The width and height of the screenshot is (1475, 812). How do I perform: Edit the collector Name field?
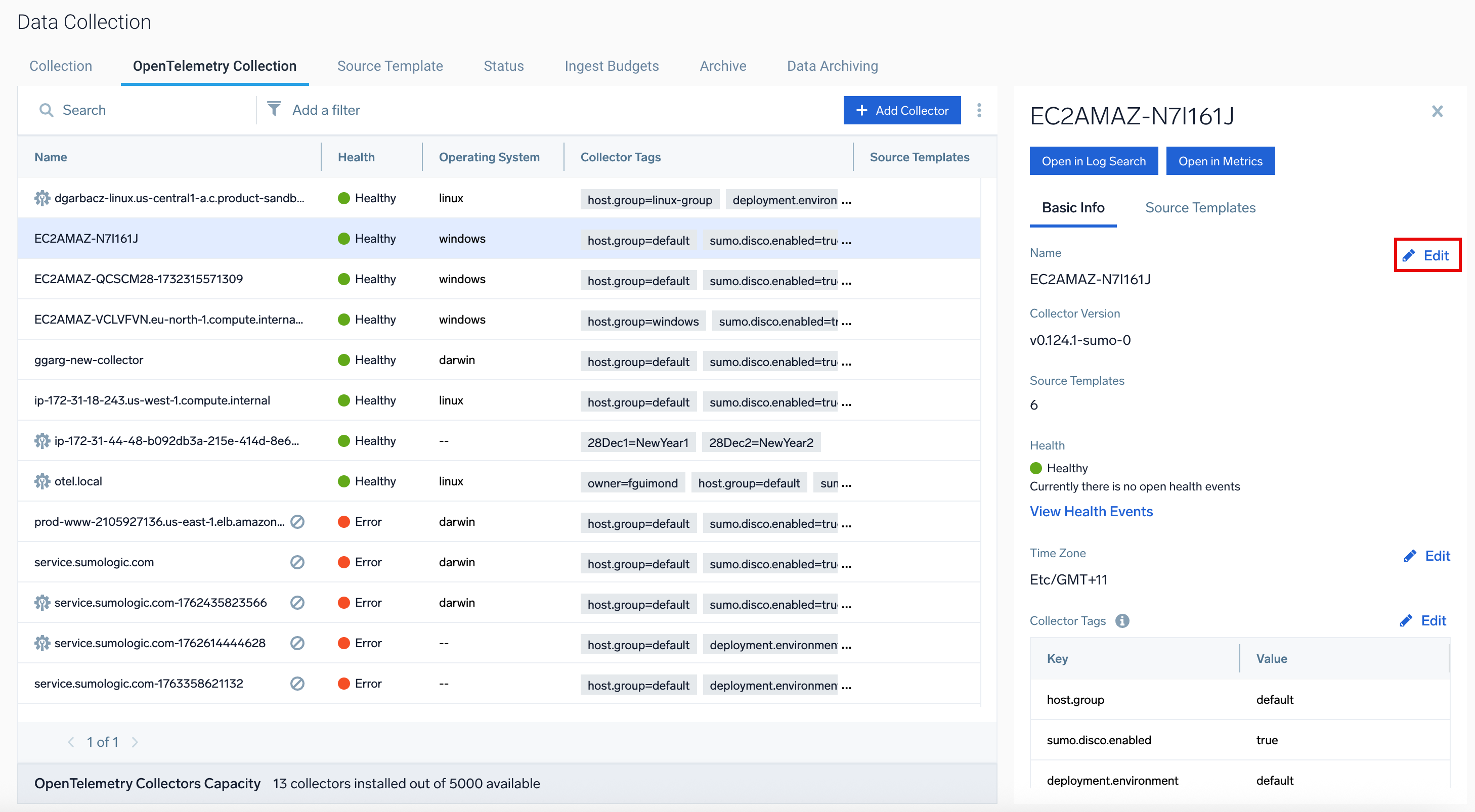coord(1426,255)
